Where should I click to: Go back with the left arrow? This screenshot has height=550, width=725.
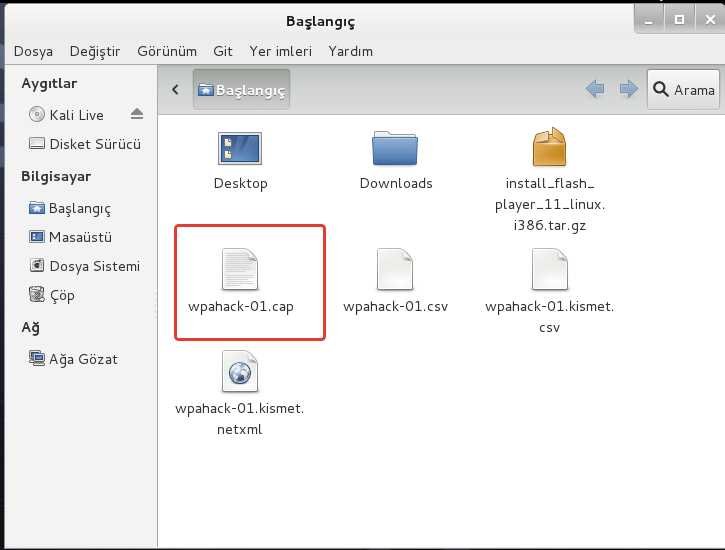[595, 89]
